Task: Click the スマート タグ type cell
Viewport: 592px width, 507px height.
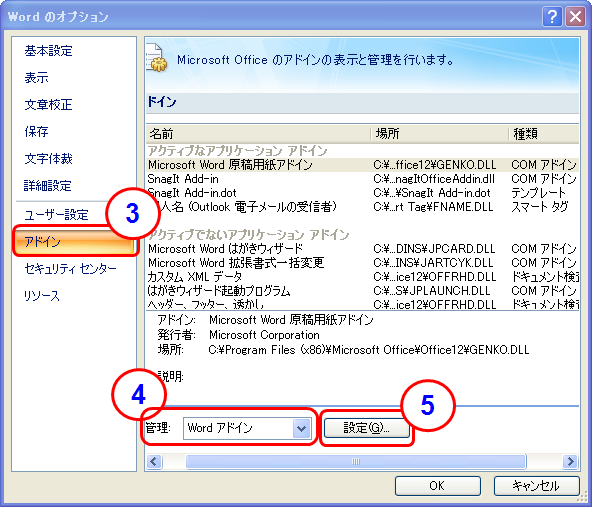Action: (x=540, y=207)
